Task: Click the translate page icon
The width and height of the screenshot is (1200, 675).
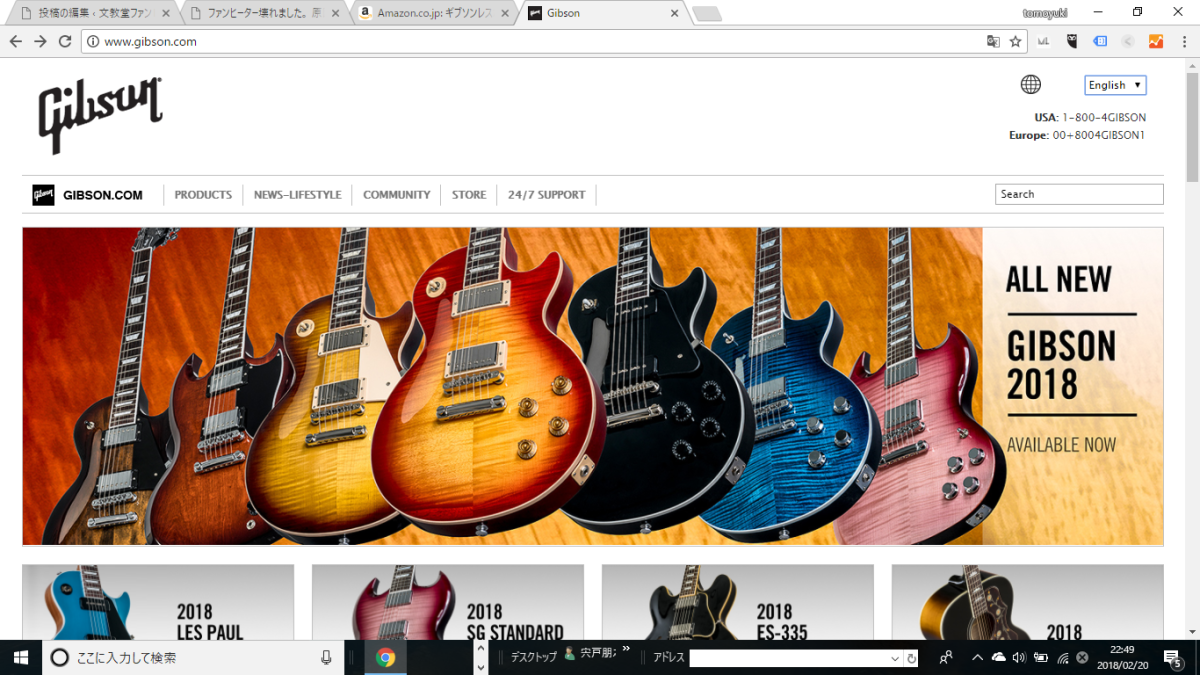Action: [993, 42]
